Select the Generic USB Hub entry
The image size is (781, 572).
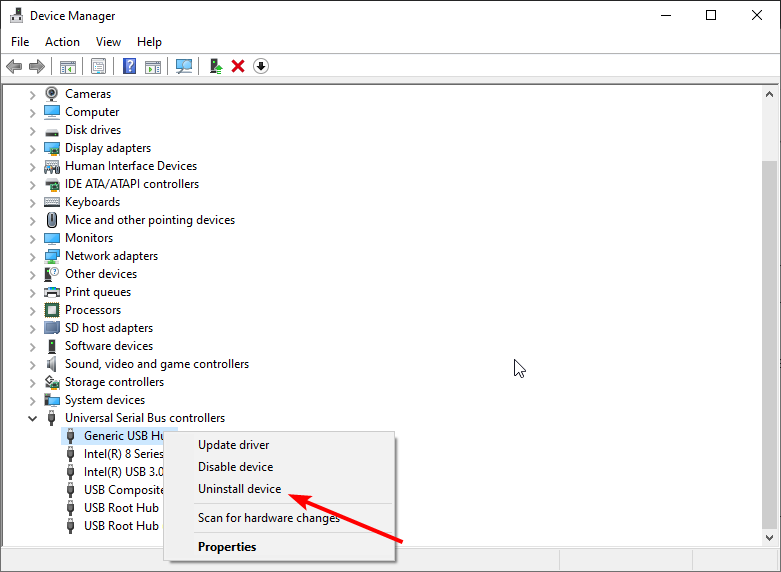[124, 436]
